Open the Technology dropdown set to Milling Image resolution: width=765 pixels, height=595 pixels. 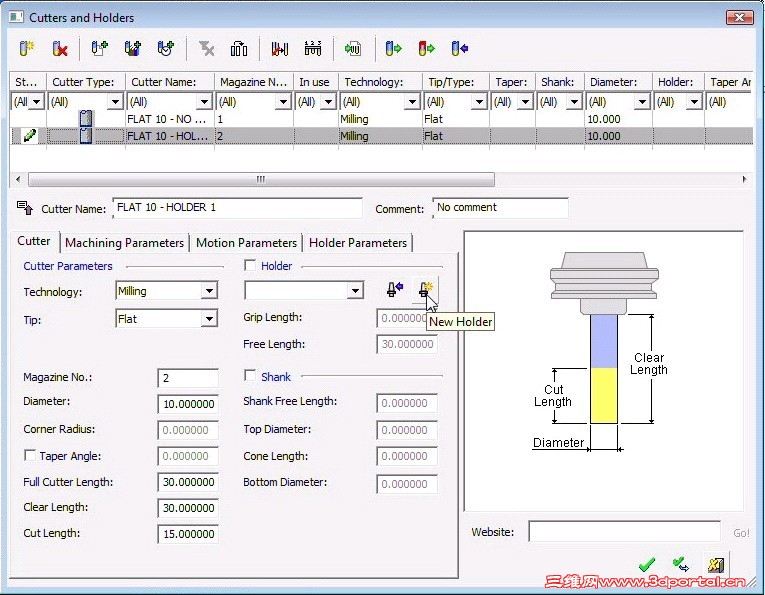coord(209,291)
